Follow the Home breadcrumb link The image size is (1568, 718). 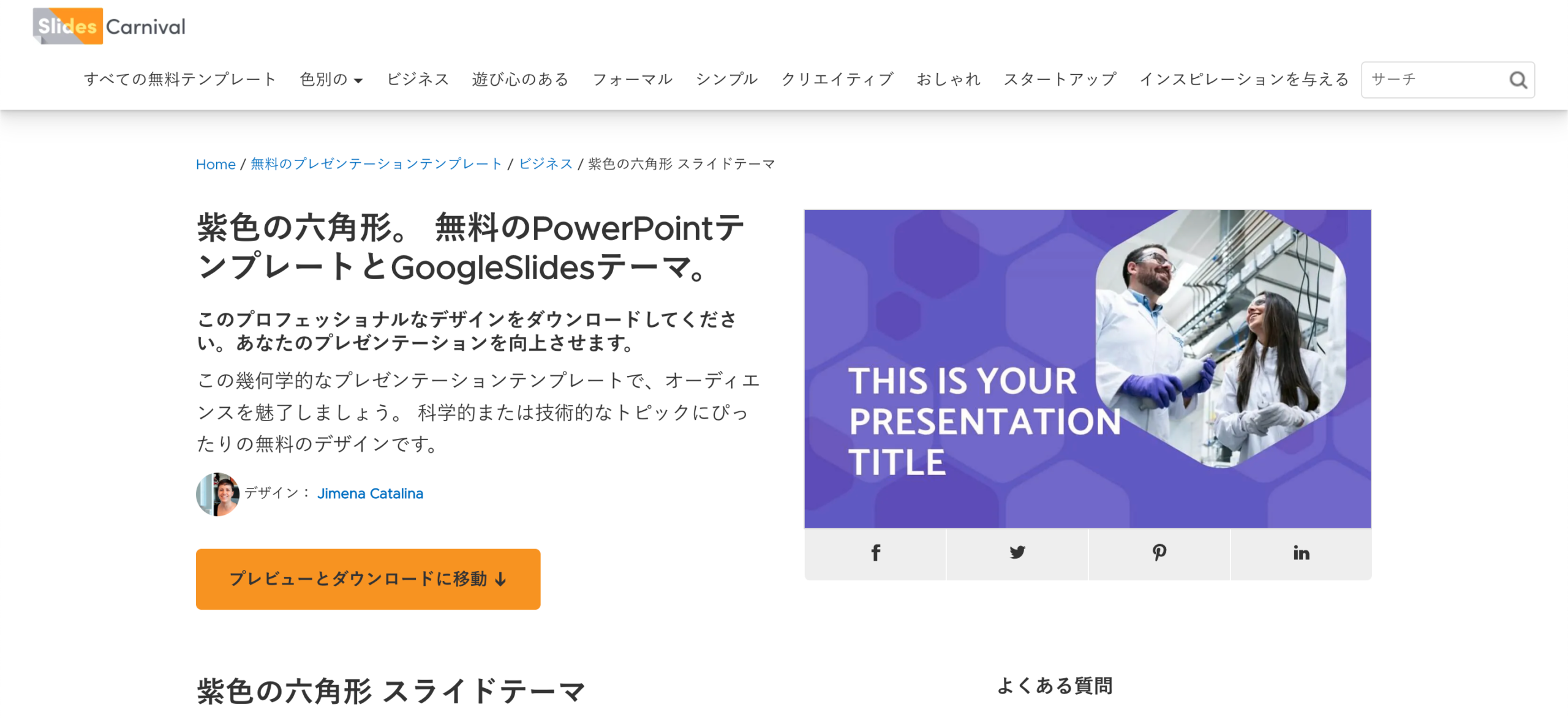click(216, 164)
